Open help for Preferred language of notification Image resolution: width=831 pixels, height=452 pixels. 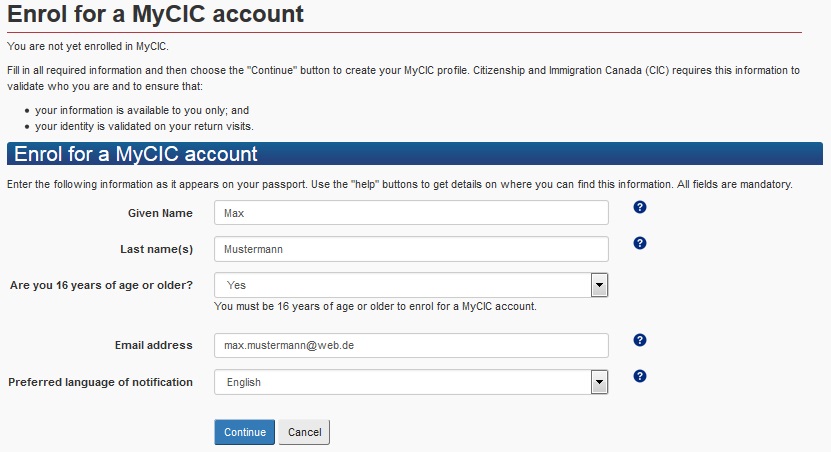(x=640, y=376)
